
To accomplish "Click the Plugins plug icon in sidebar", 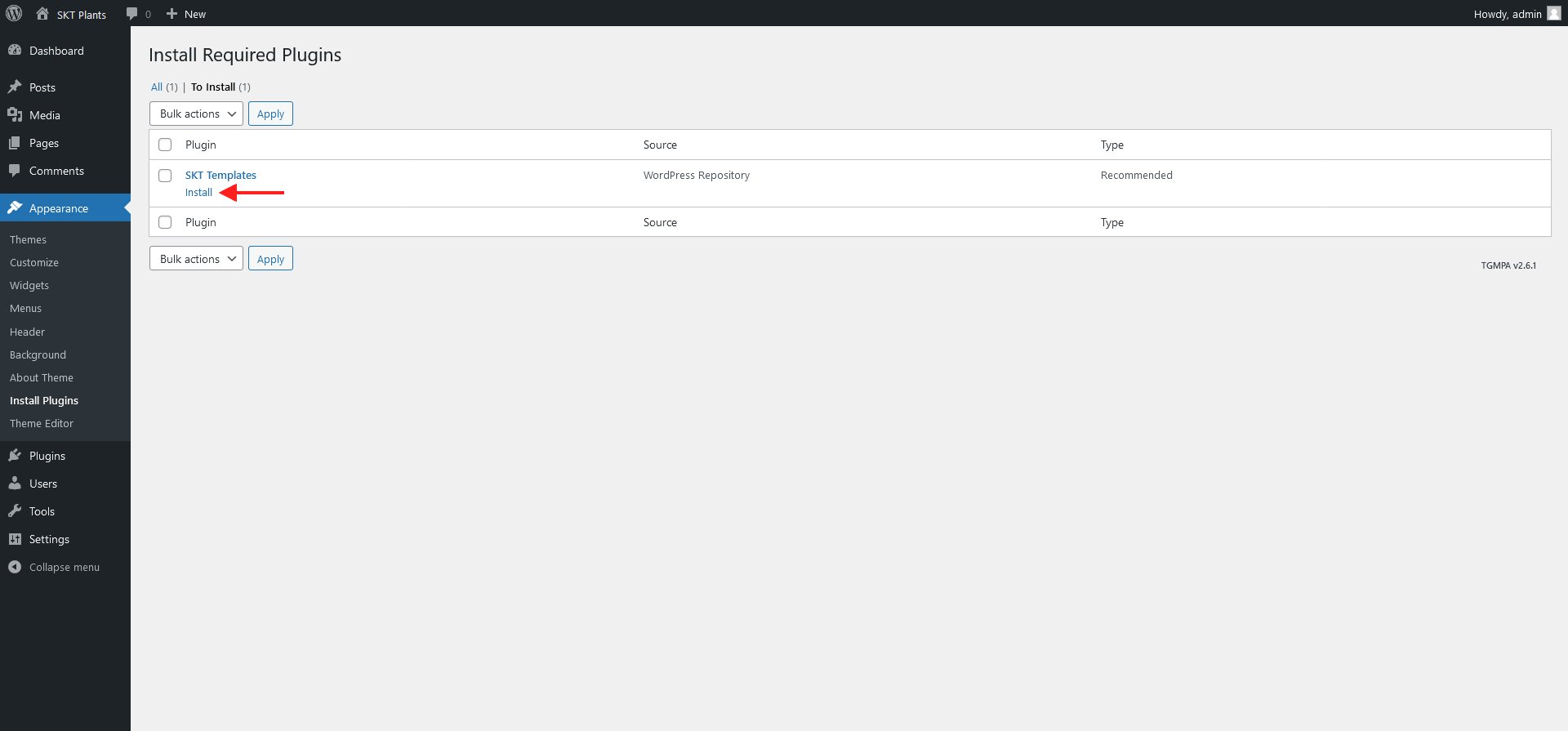I will pos(15,456).
